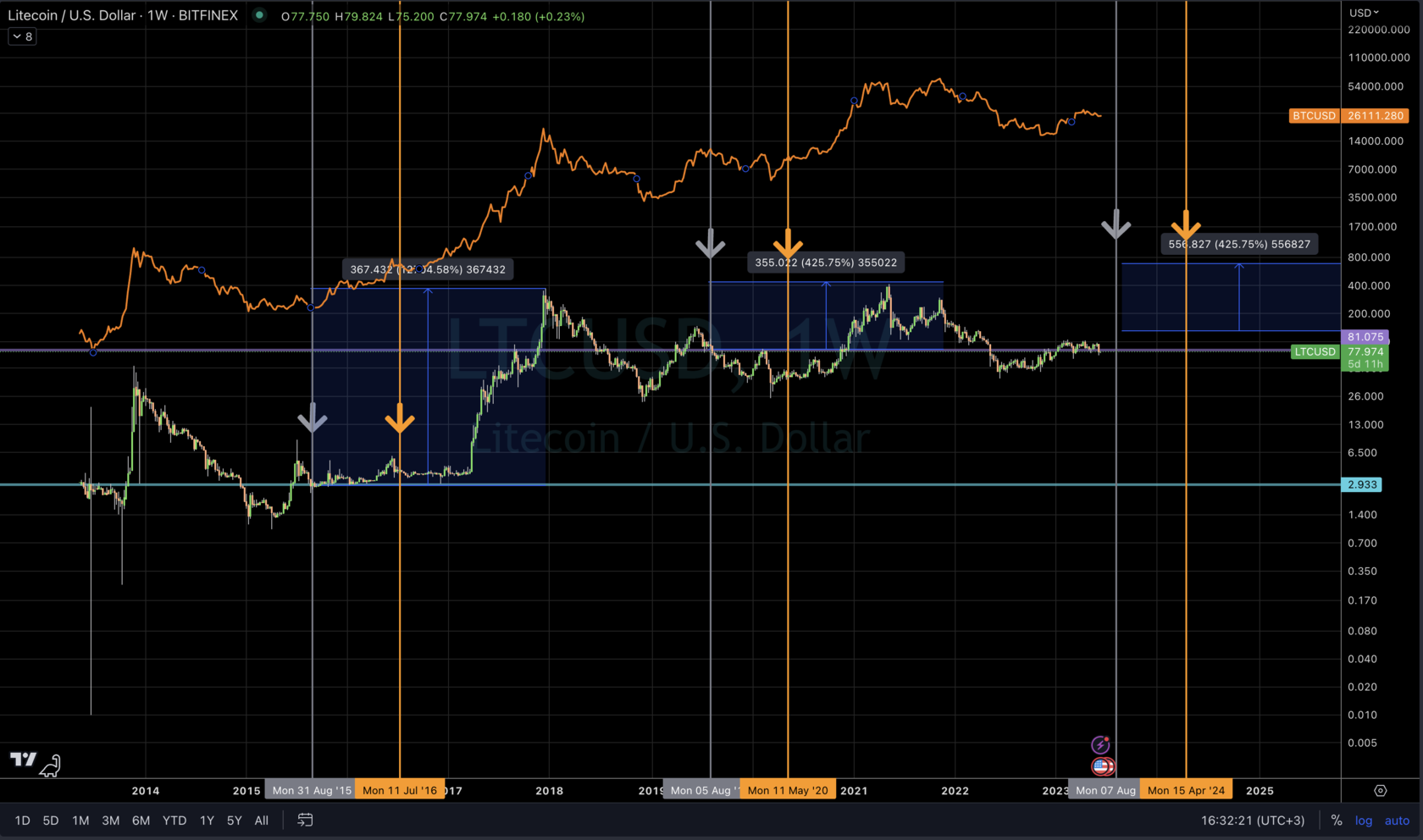Click the dinosaur icon beside TradingView logo
Screen dimensions: 1423x840
coord(51,766)
